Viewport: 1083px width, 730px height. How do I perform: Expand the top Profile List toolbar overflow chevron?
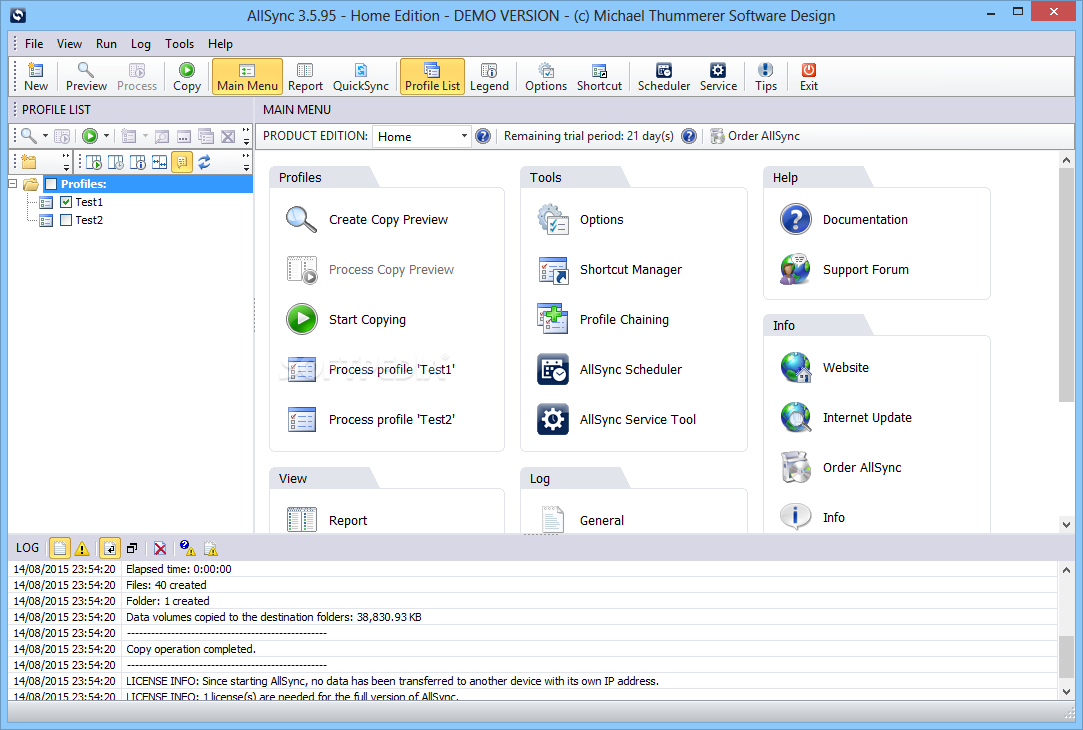coord(246,136)
